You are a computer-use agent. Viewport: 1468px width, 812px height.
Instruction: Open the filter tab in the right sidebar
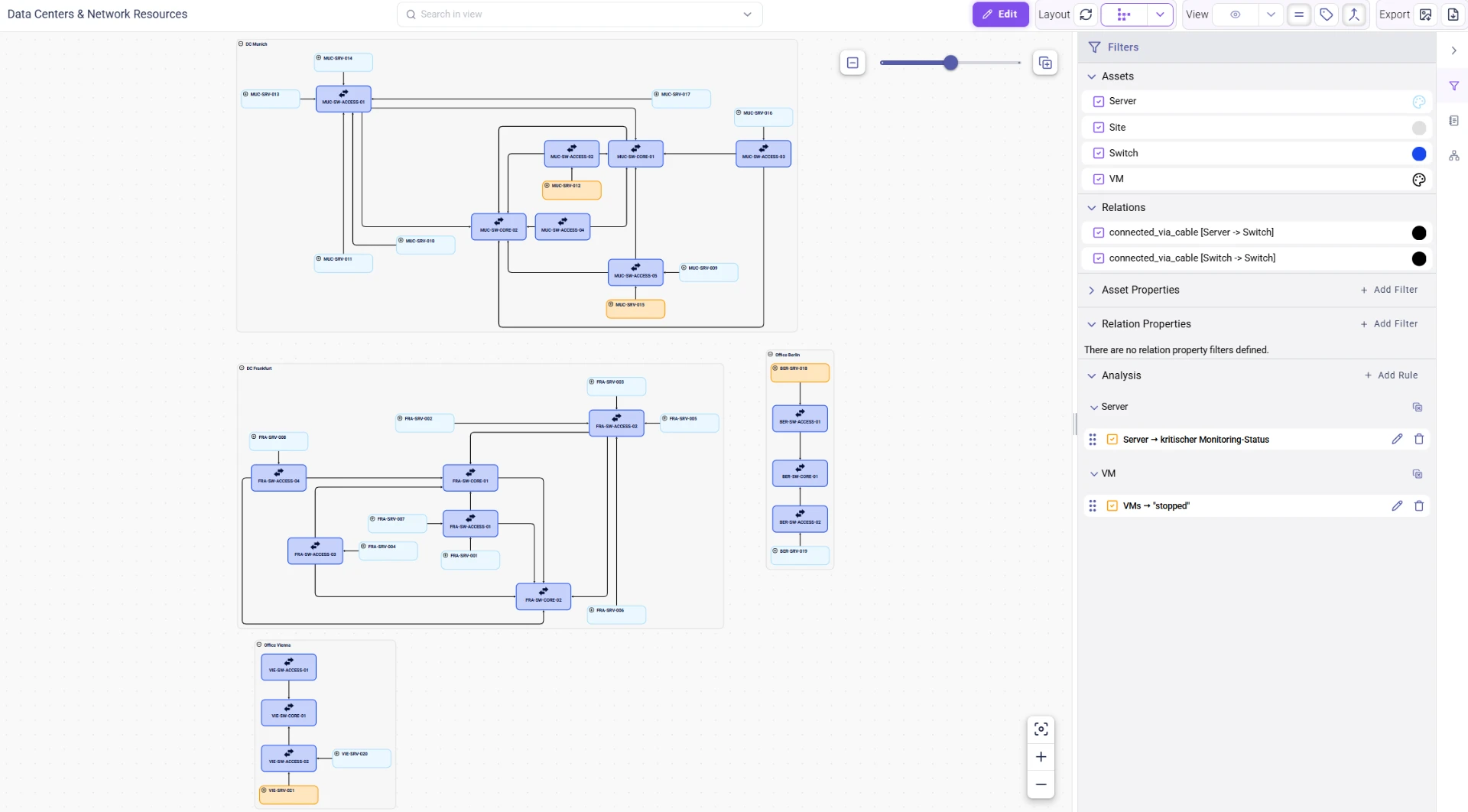click(x=1453, y=86)
